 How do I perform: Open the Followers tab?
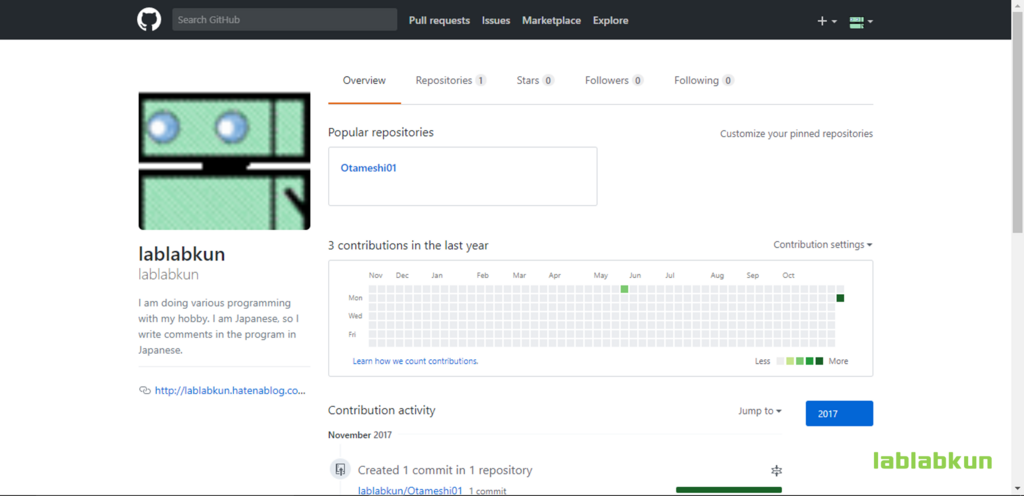(x=614, y=81)
